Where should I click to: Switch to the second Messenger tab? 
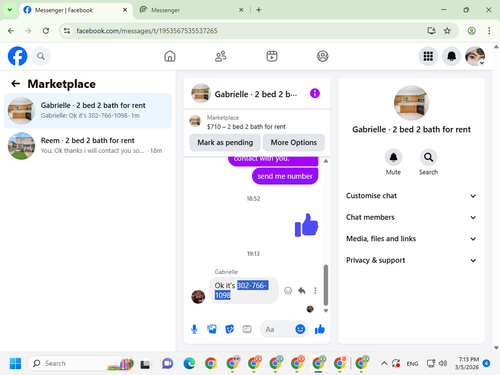pyautogui.click(x=191, y=10)
